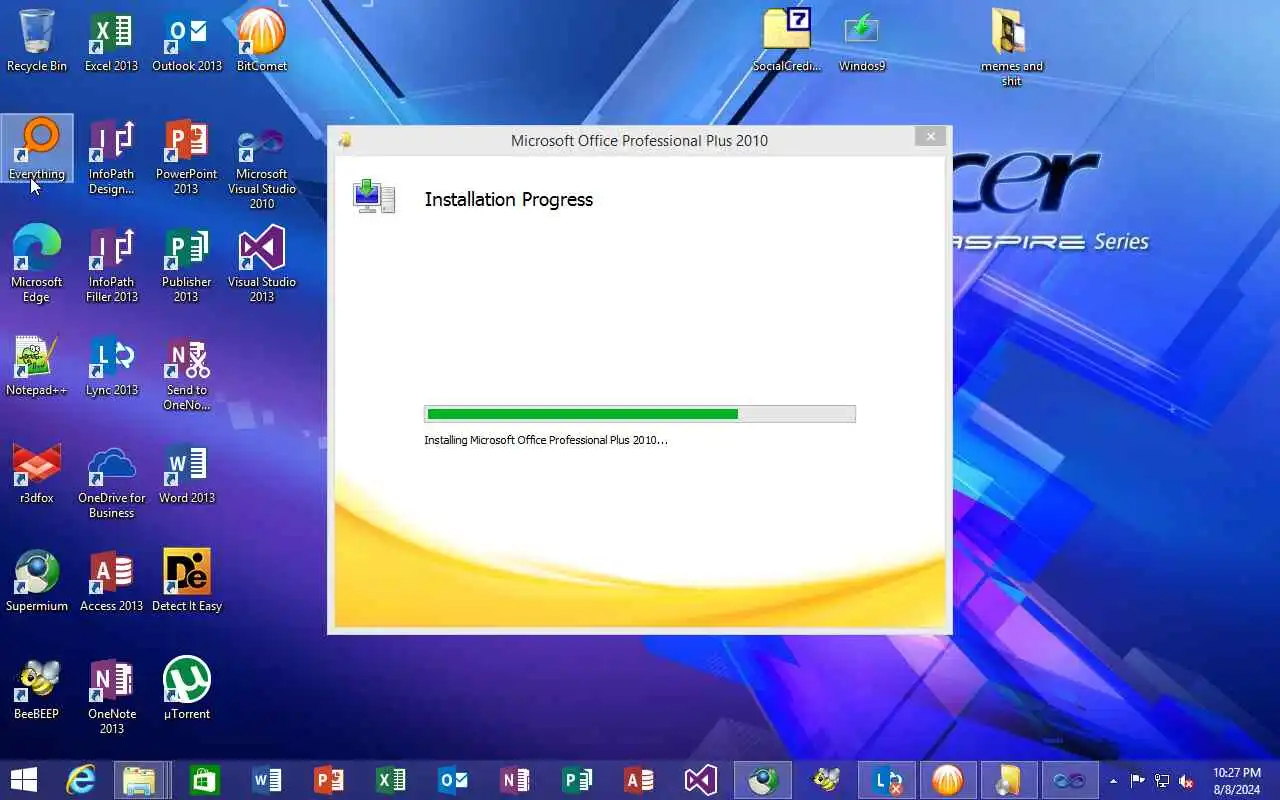Image resolution: width=1280 pixels, height=800 pixels.
Task: Open Windows Store from taskbar
Action: [x=205, y=780]
